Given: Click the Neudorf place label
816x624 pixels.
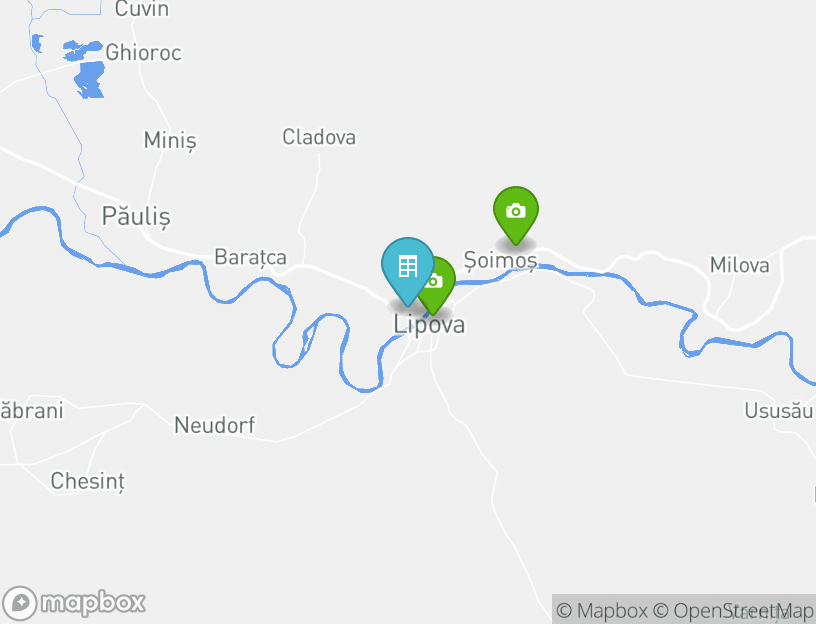Looking at the screenshot, I should [x=214, y=425].
